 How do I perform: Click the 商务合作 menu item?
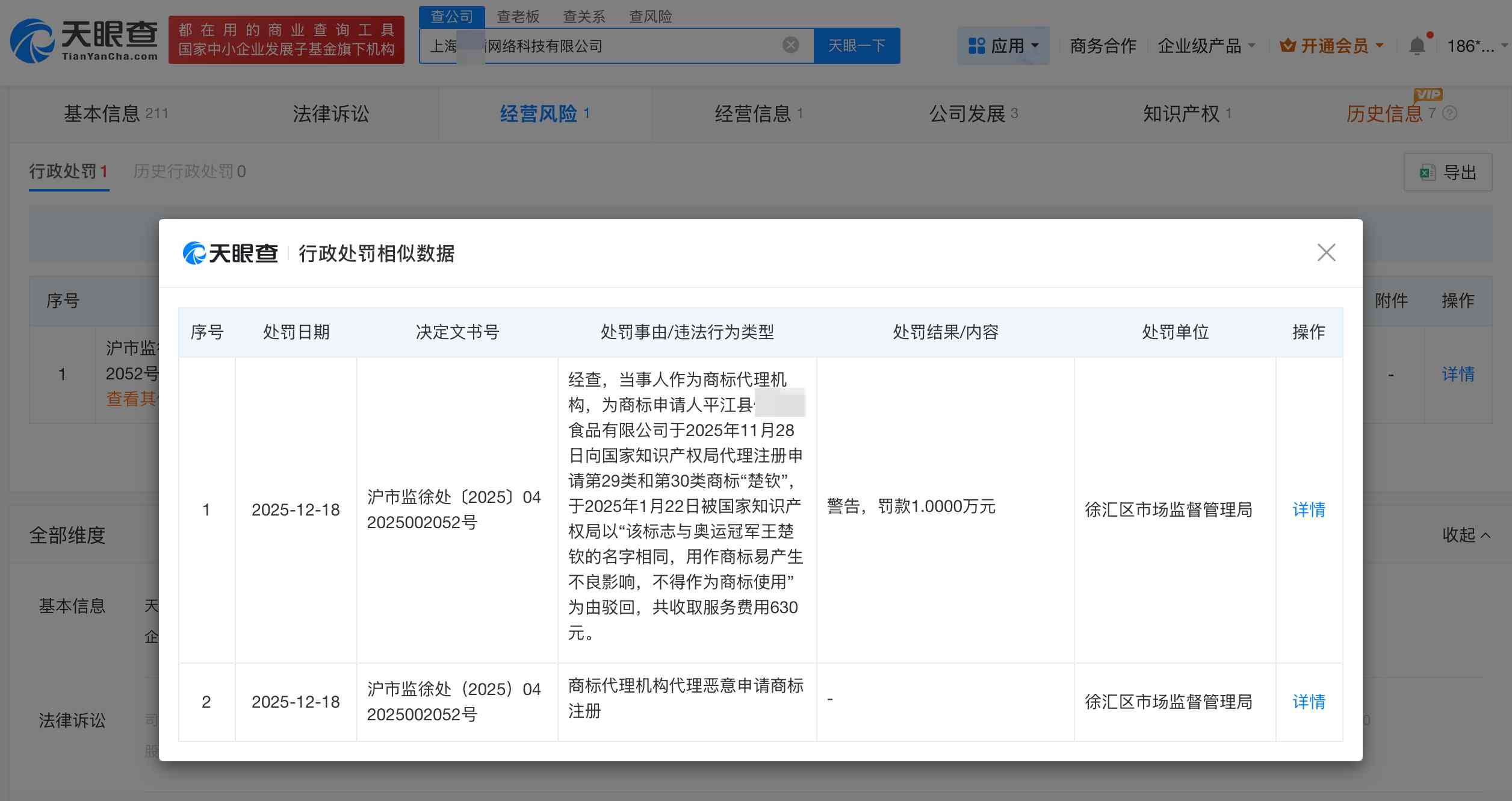click(1102, 45)
